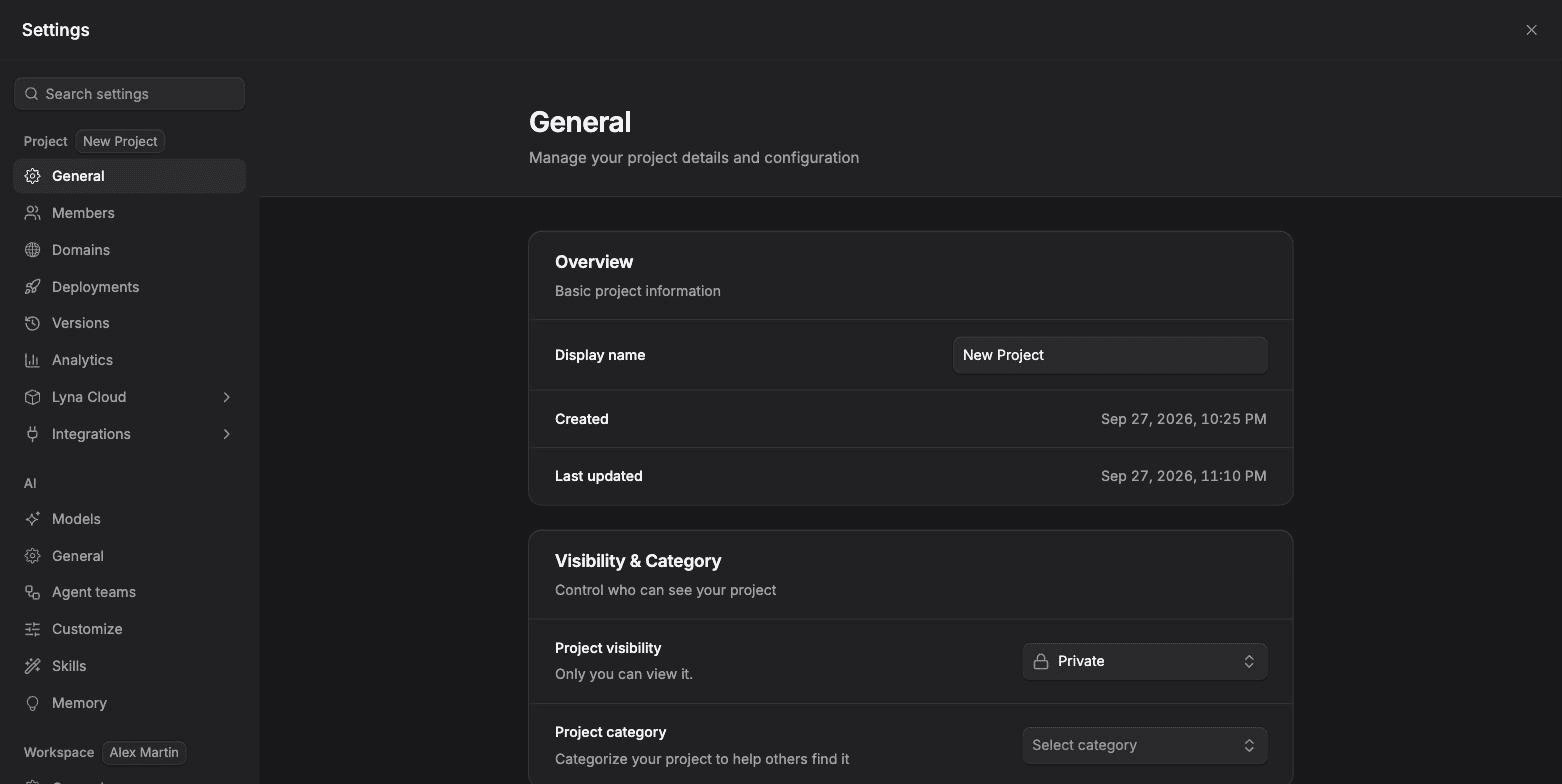Screen dimensions: 1562x784
Task: Click the Integrations plug icon
Action: 33,434
